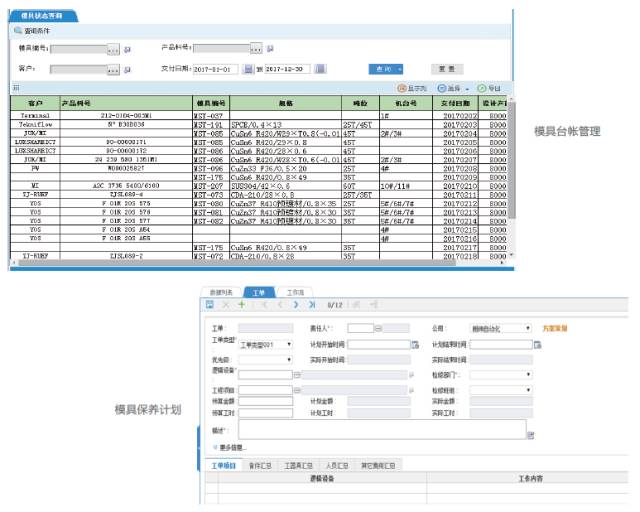Open lookup ellipsis for 产品料号
The width and height of the screenshot is (640, 512).
click(x=256, y=48)
